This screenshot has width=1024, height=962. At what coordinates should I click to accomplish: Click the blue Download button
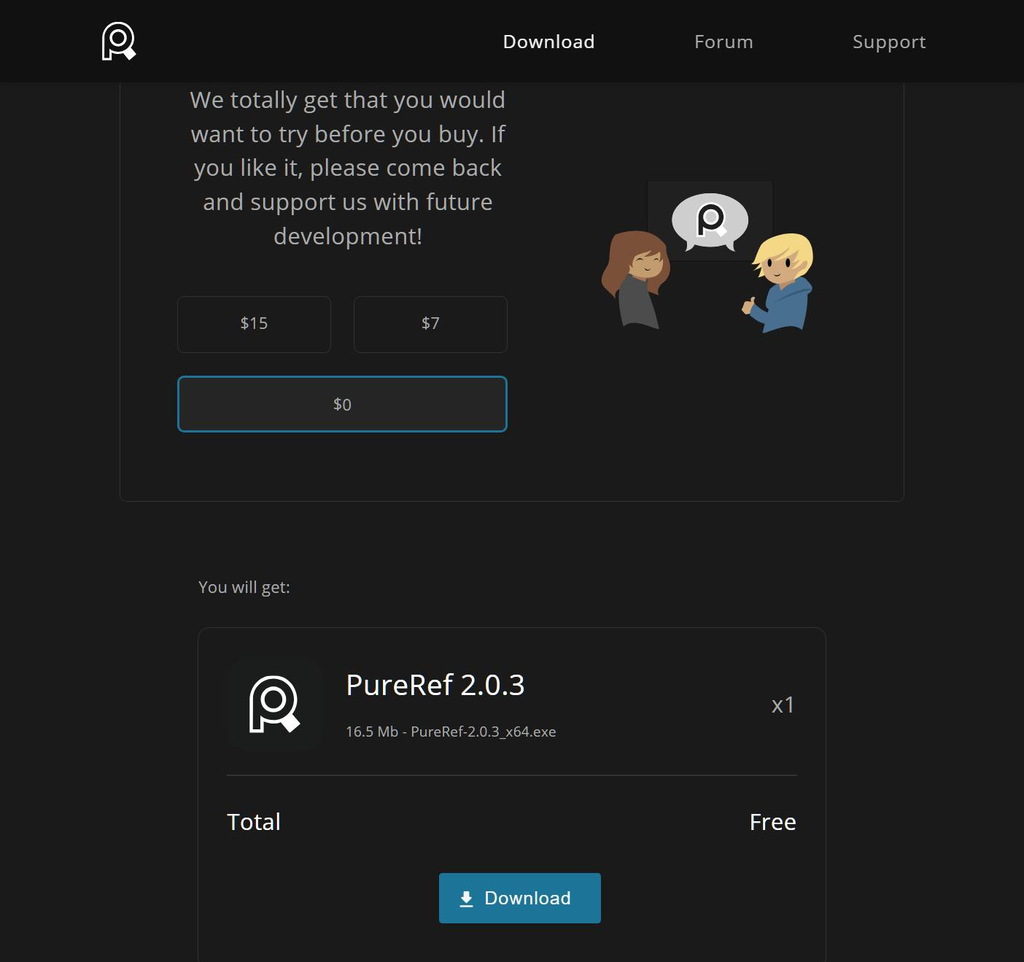(520, 898)
